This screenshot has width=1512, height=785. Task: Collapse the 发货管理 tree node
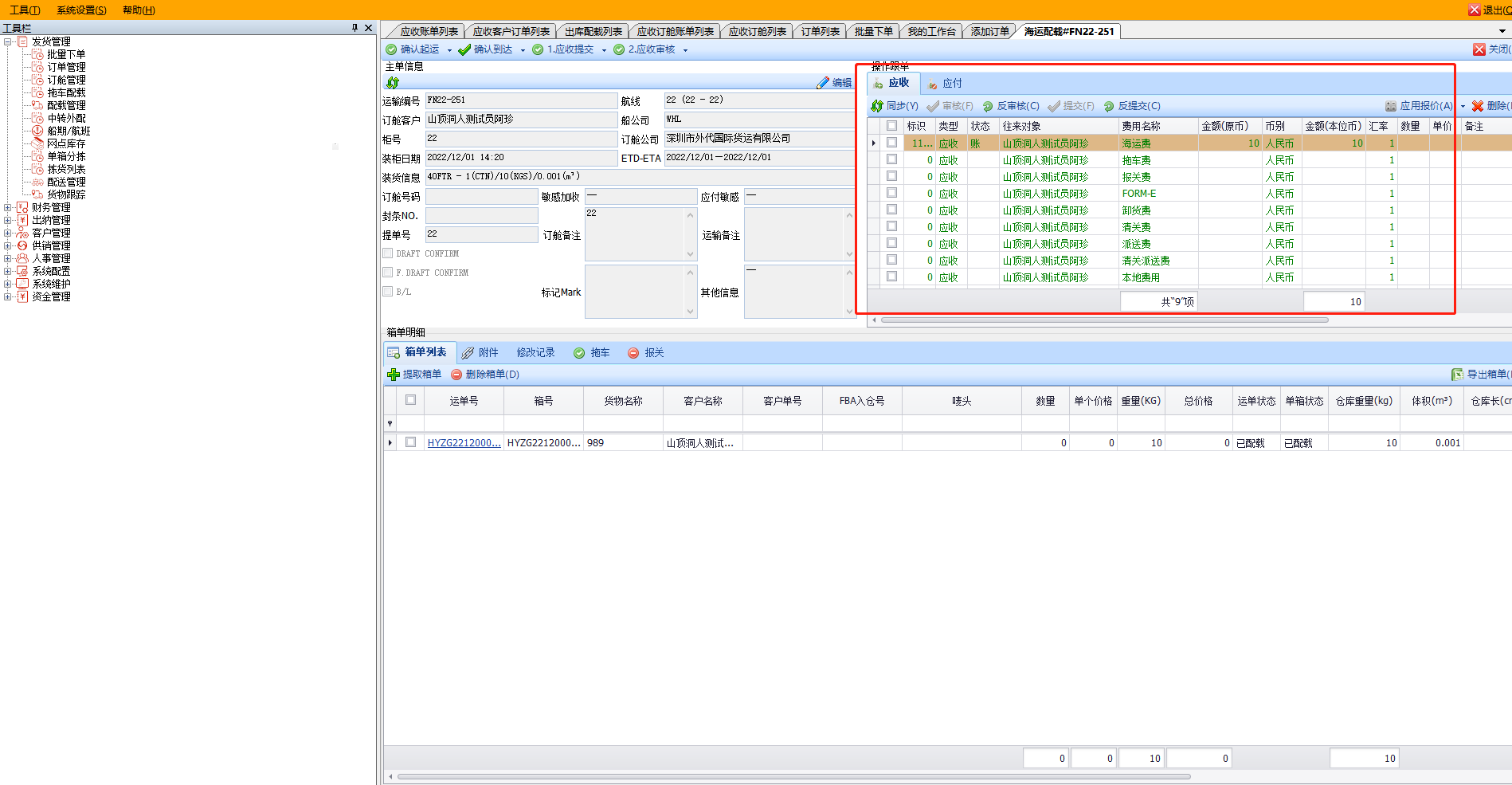[x=8, y=41]
